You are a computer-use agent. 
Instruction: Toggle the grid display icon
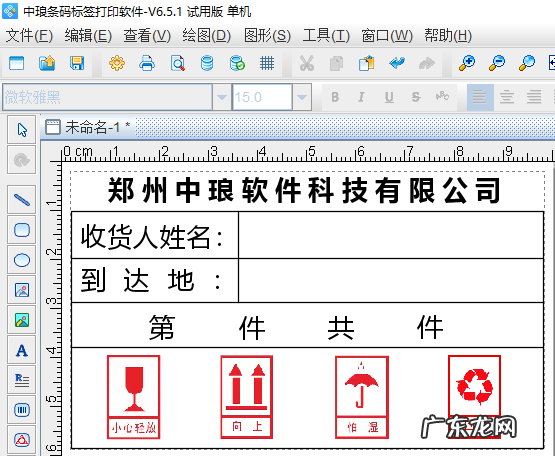[267, 63]
